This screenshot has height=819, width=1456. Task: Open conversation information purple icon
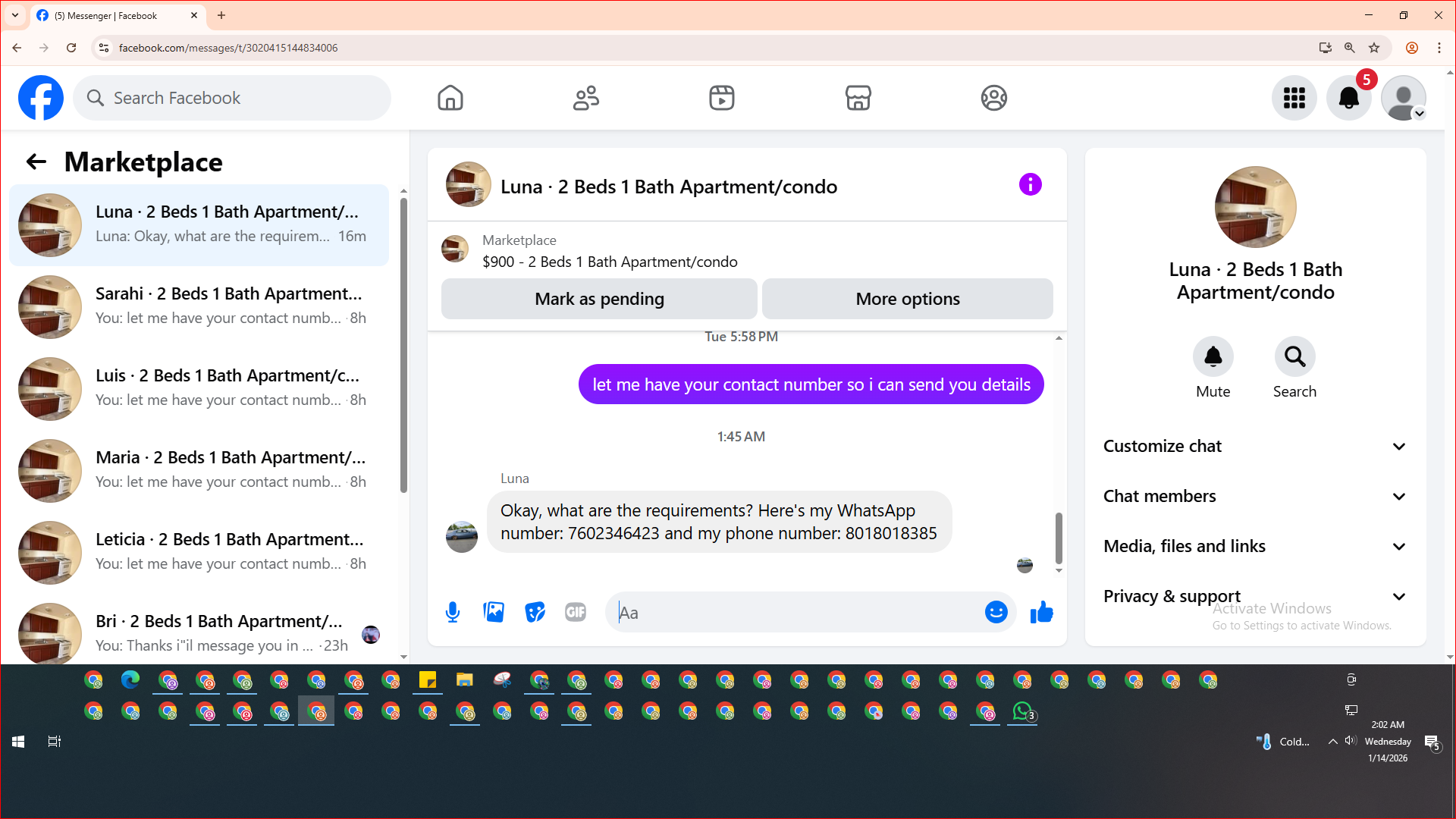click(x=1030, y=184)
